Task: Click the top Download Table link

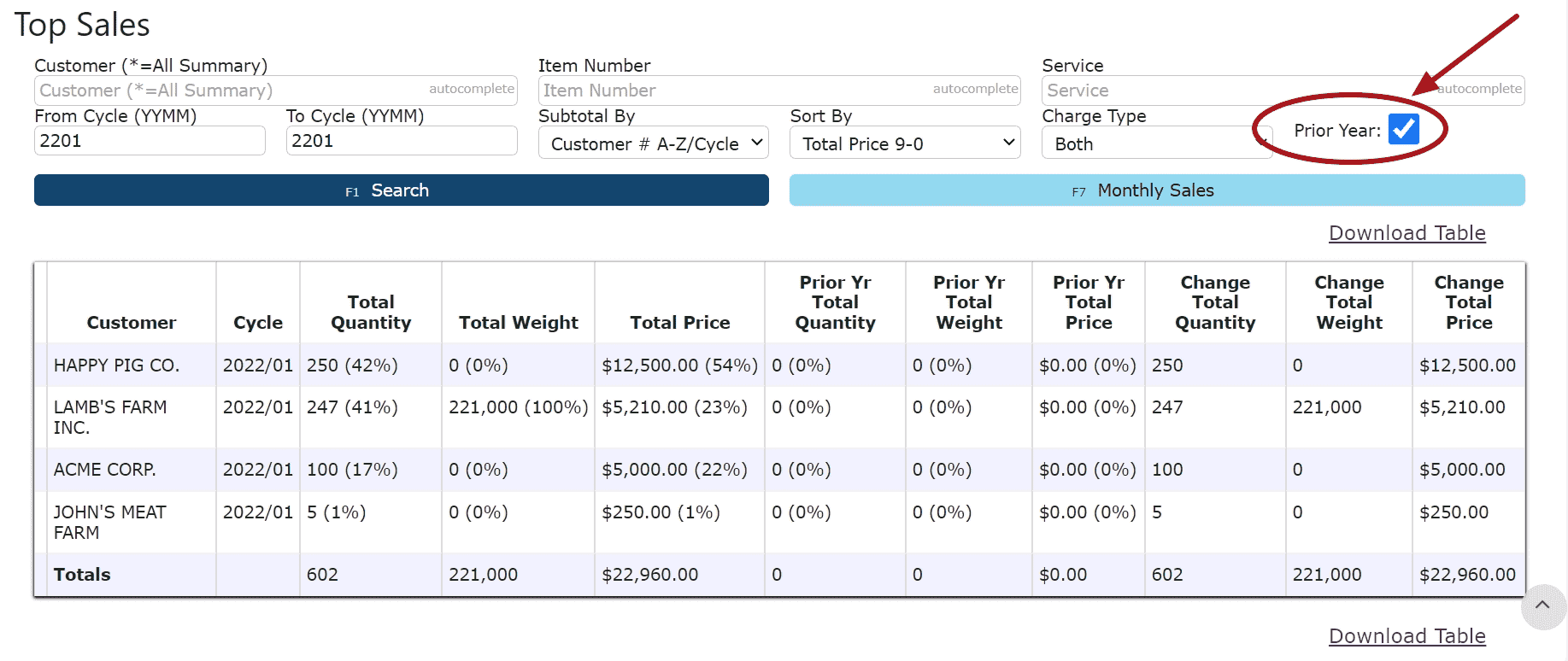Action: click(x=1407, y=233)
